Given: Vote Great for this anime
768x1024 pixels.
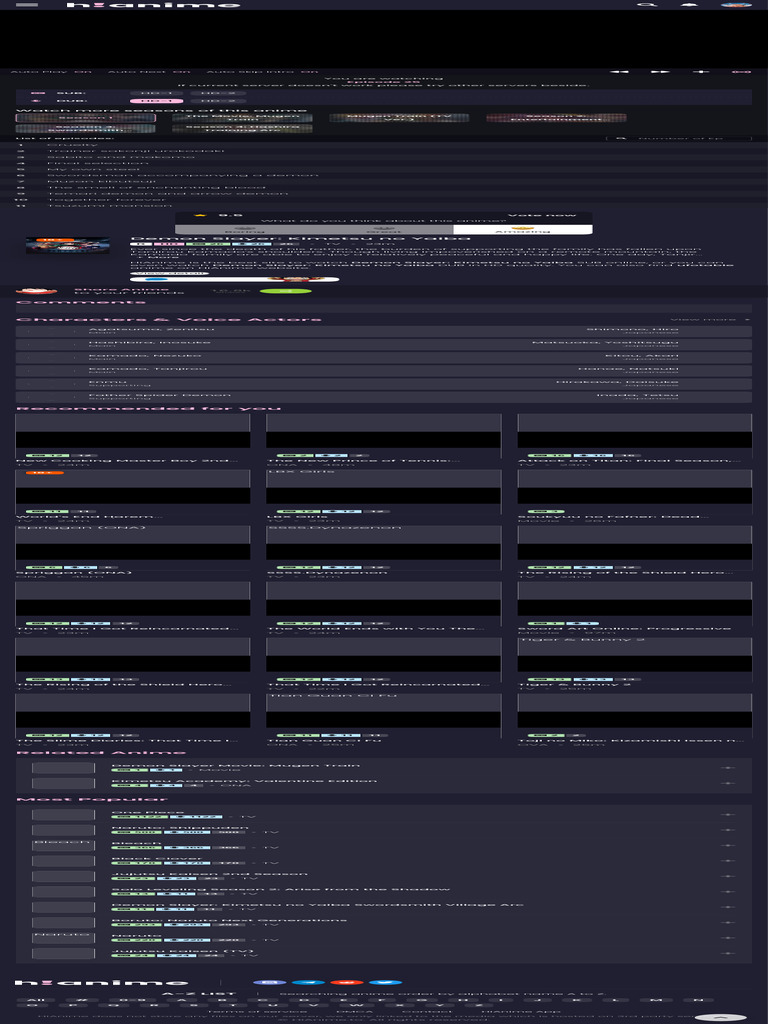Looking at the screenshot, I should (383, 230).
